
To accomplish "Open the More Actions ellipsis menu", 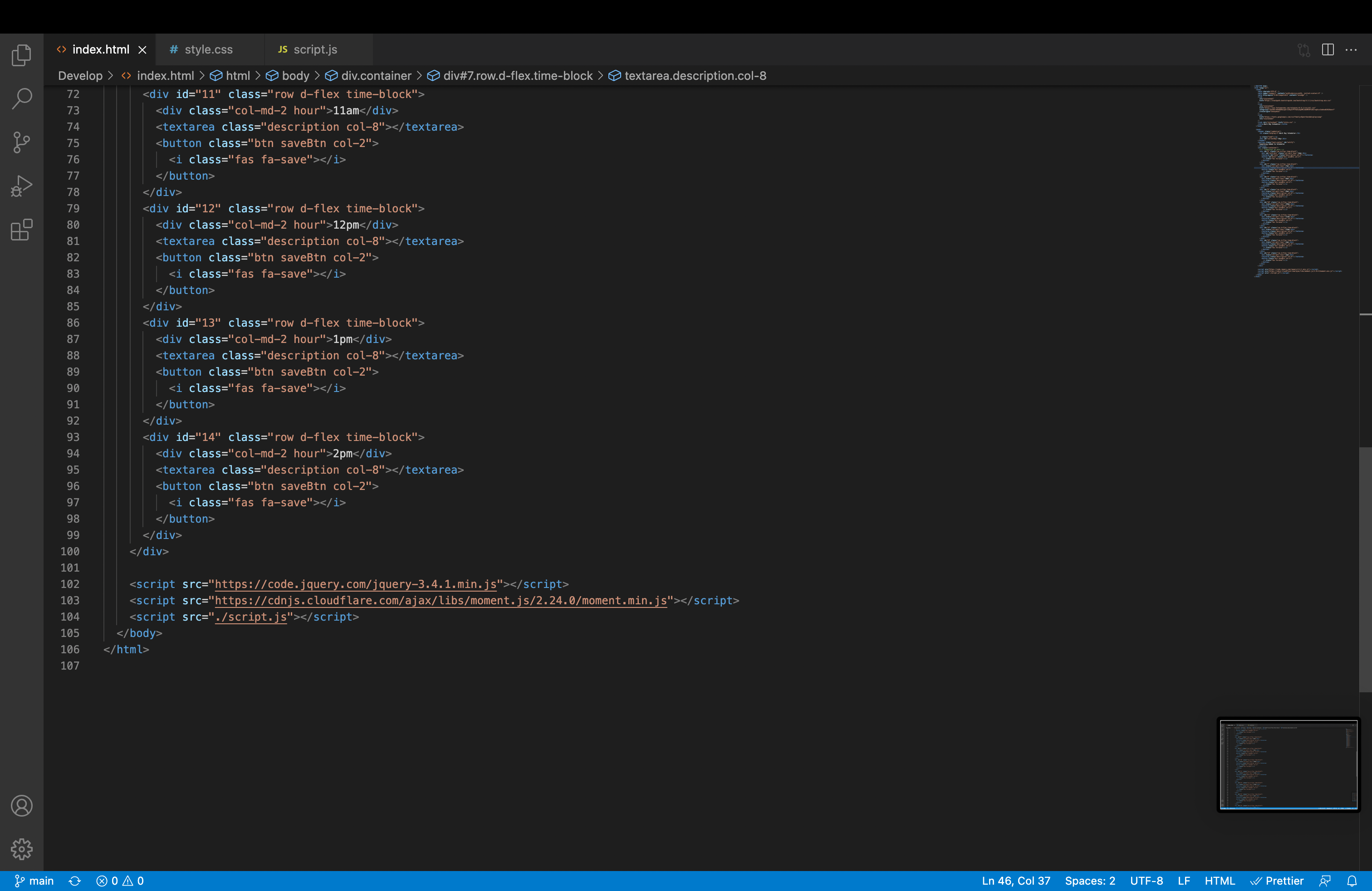I will tap(1351, 49).
